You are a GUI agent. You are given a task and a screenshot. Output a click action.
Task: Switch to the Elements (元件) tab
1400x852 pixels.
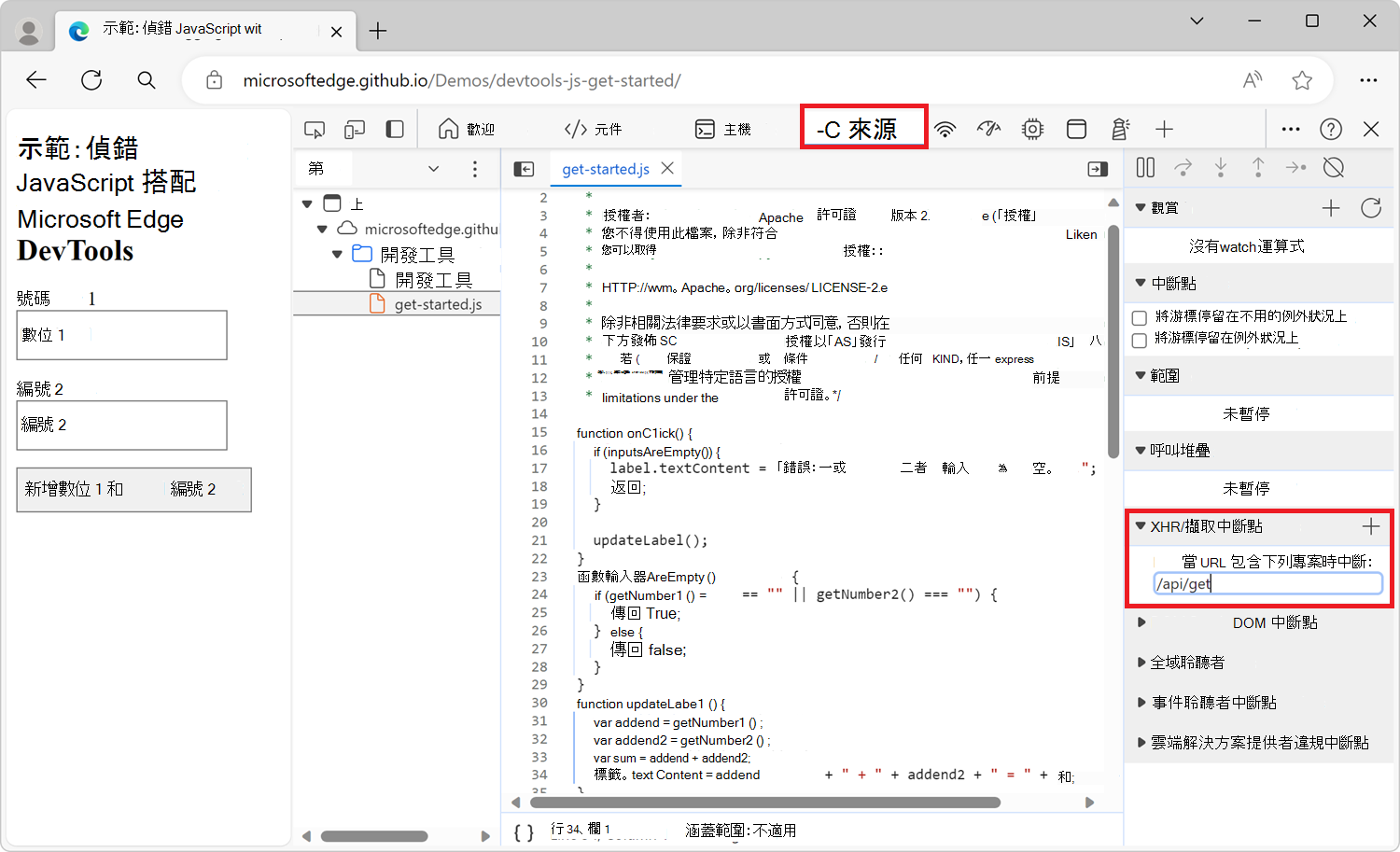(594, 129)
